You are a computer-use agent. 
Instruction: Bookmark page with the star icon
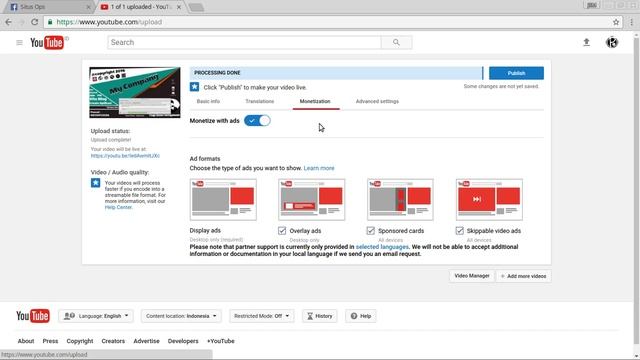[x=616, y=22]
